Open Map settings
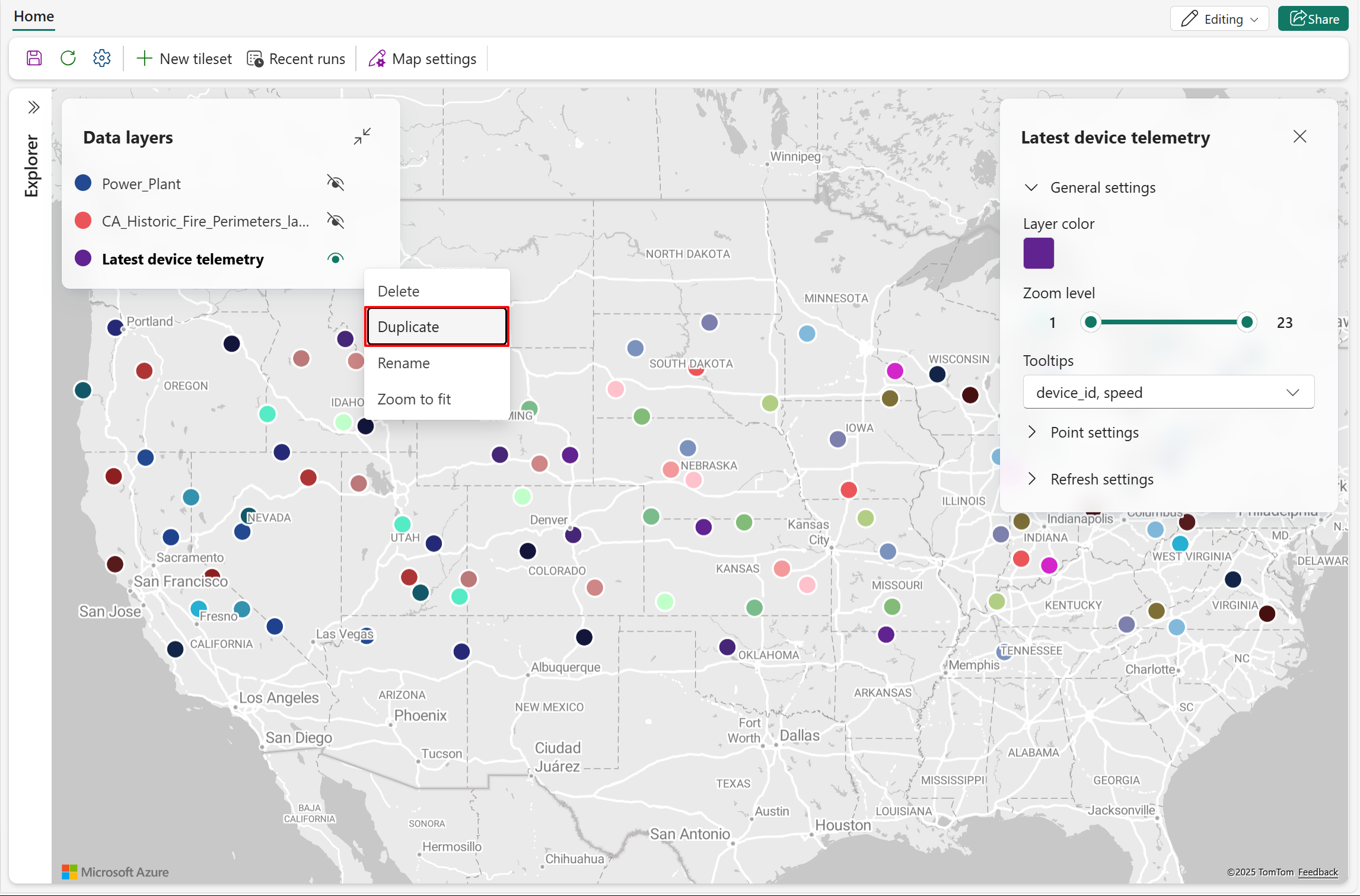Viewport: 1360px width, 896px height. coord(422,59)
